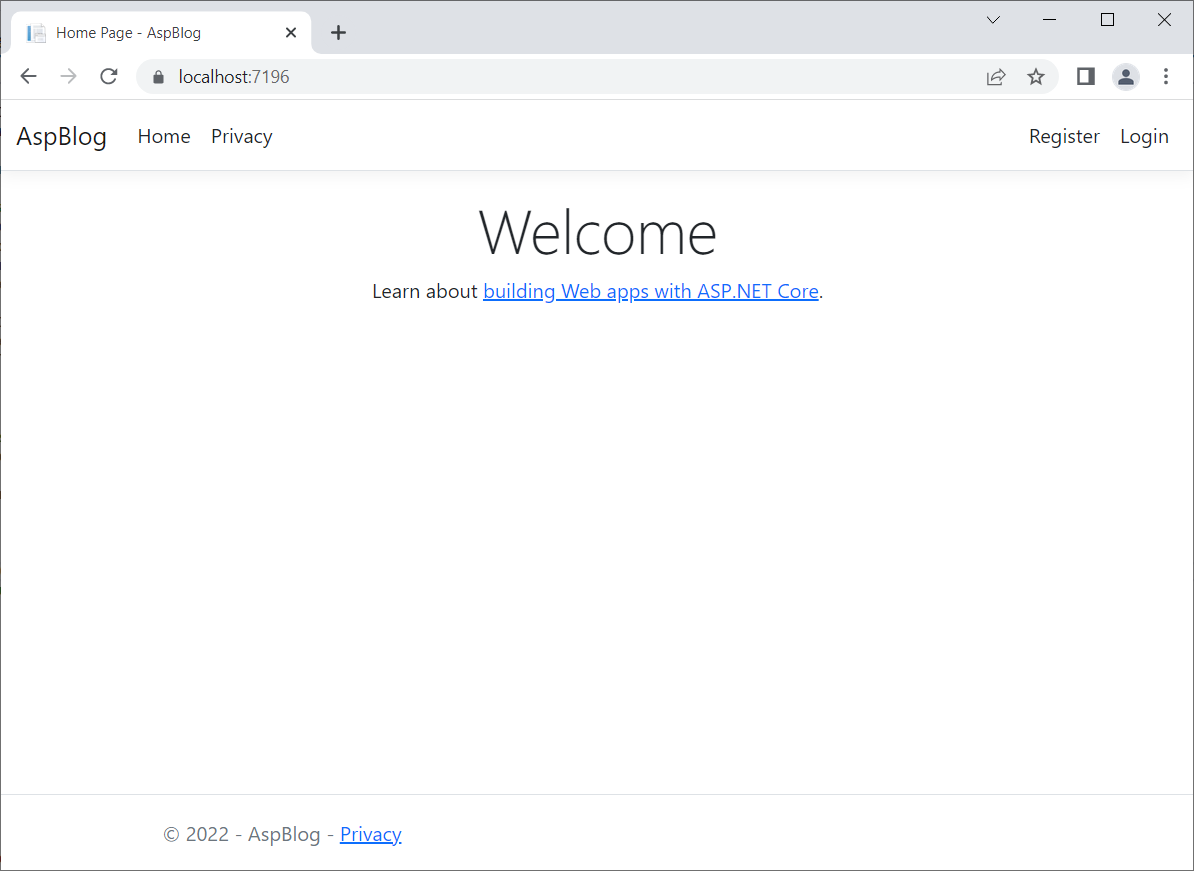The width and height of the screenshot is (1194, 871).
Task: Click the padlock icon for site security info
Action: 157,76
